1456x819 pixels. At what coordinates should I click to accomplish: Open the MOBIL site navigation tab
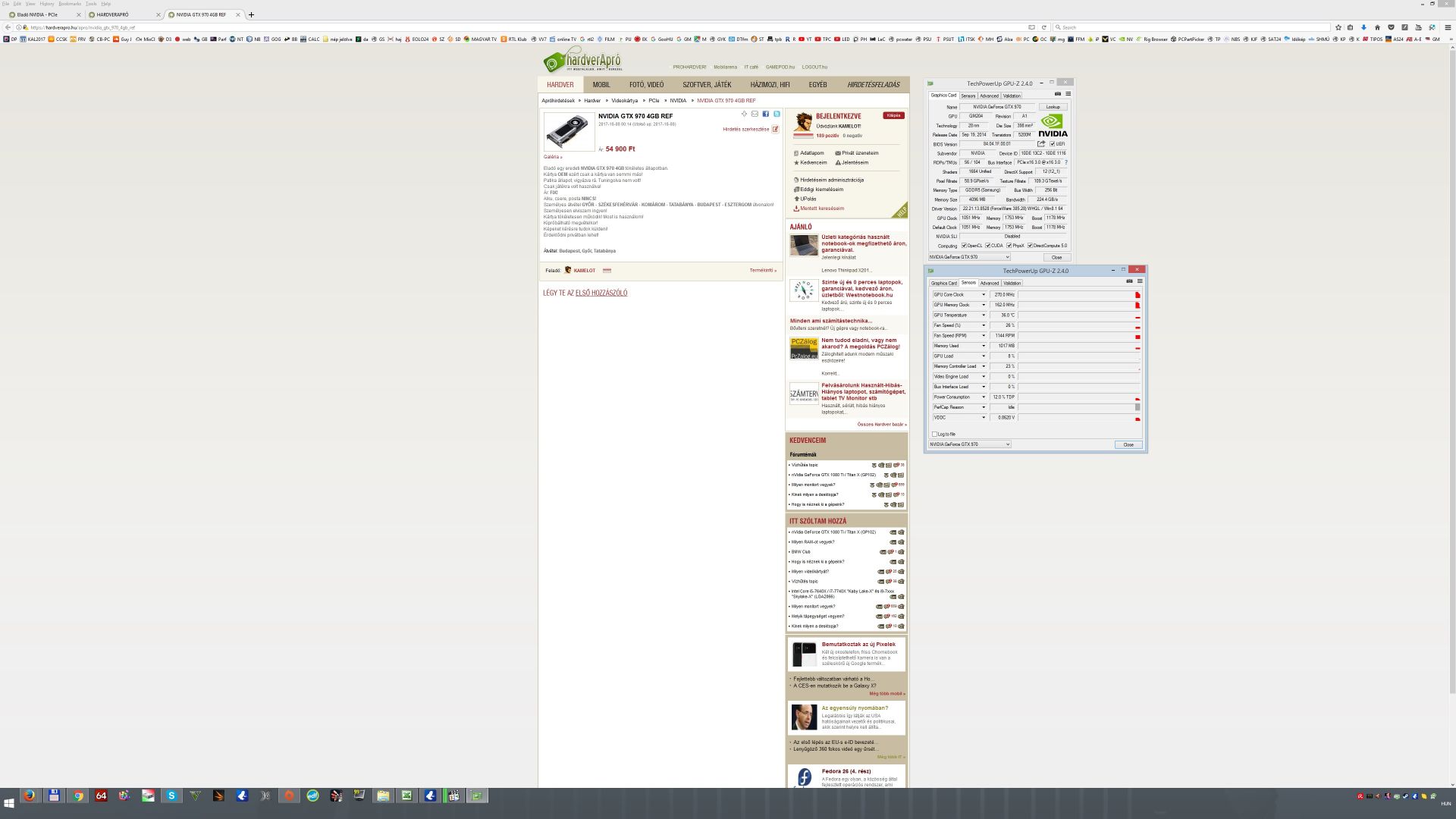(x=601, y=85)
